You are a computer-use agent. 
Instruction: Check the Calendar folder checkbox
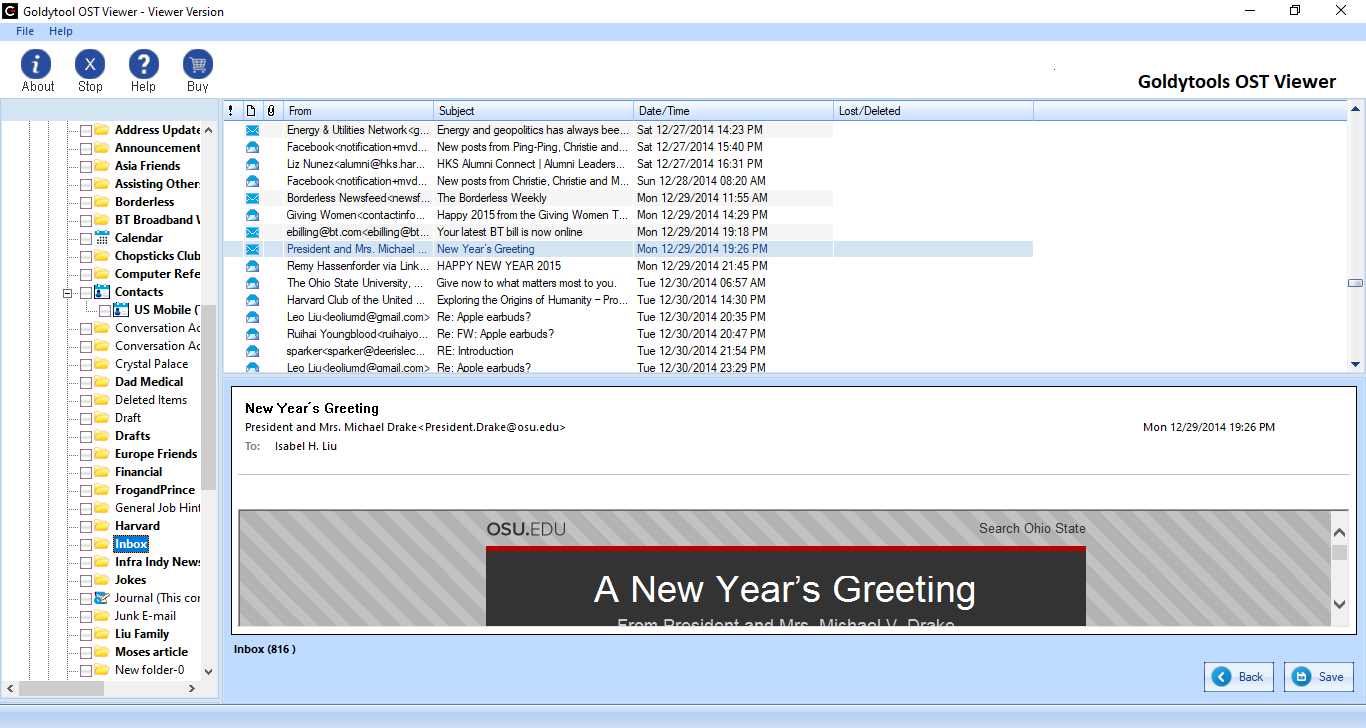[x=86, y=239]
